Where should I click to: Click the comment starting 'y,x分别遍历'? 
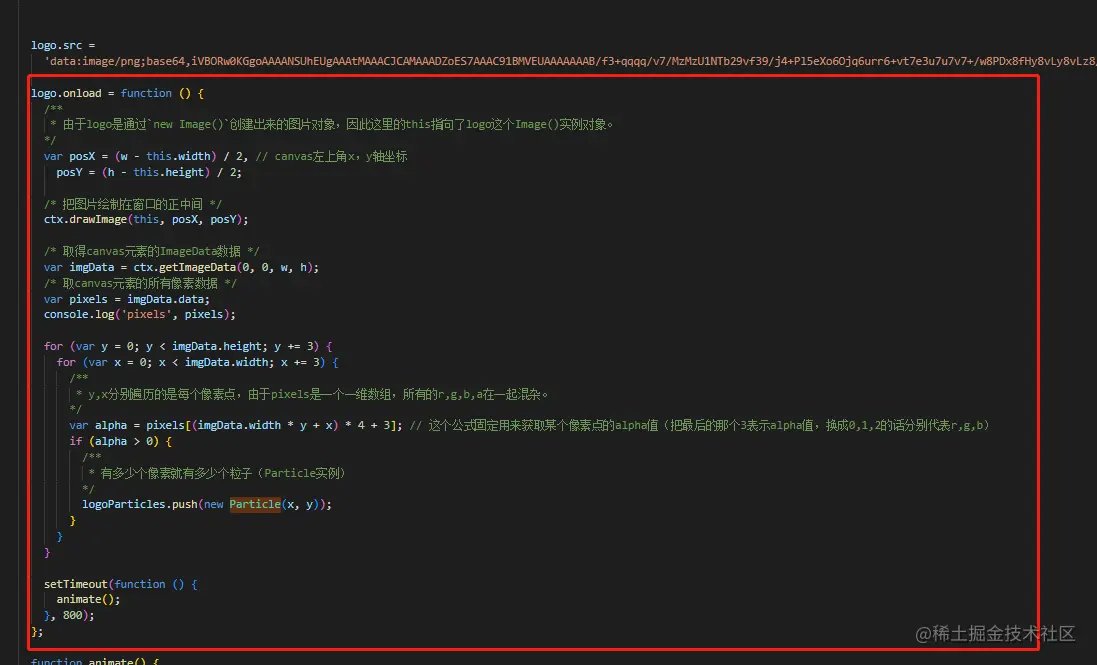(311, 394)
